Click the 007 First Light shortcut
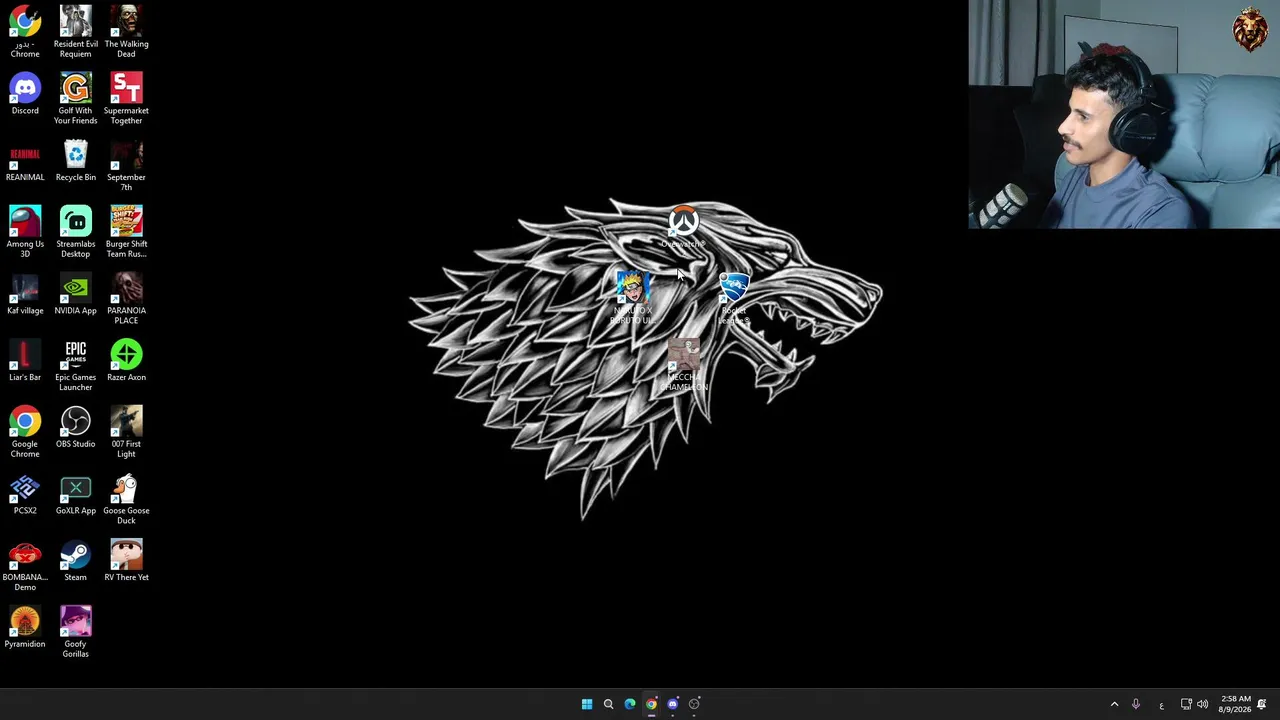Screen dimensions: 1280x720 pyautogui.click(x=126, y=431)
